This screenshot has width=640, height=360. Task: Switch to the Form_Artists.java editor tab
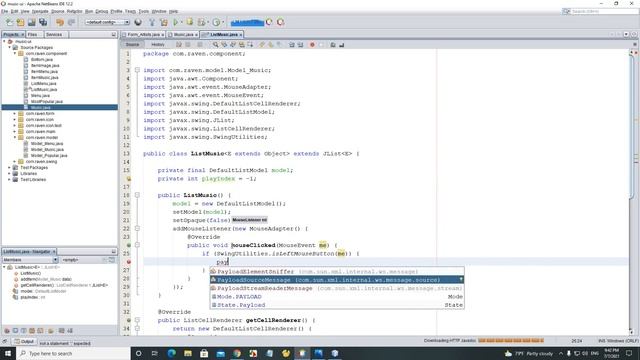pyautogui.click(x=143, y=35)
